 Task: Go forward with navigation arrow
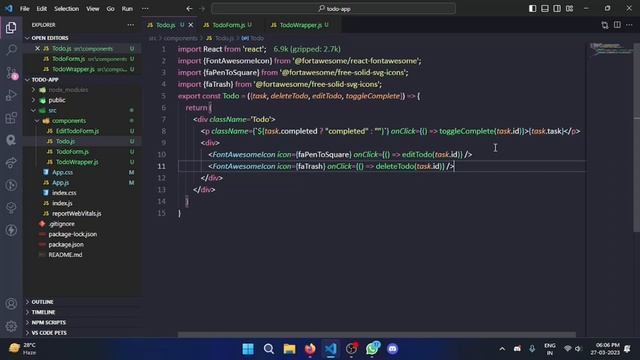[x=202, y=8]
